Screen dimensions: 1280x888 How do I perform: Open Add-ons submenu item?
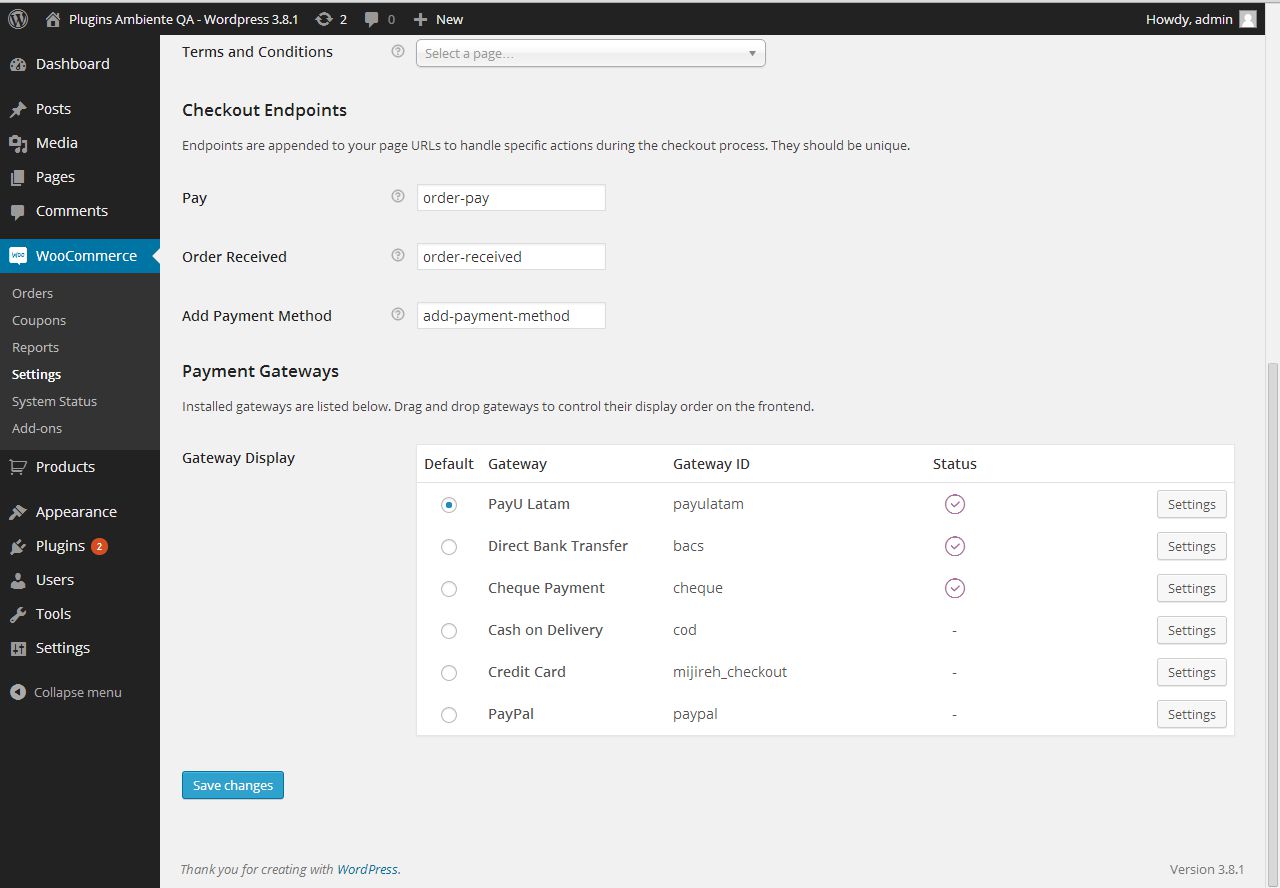(37, 428)
